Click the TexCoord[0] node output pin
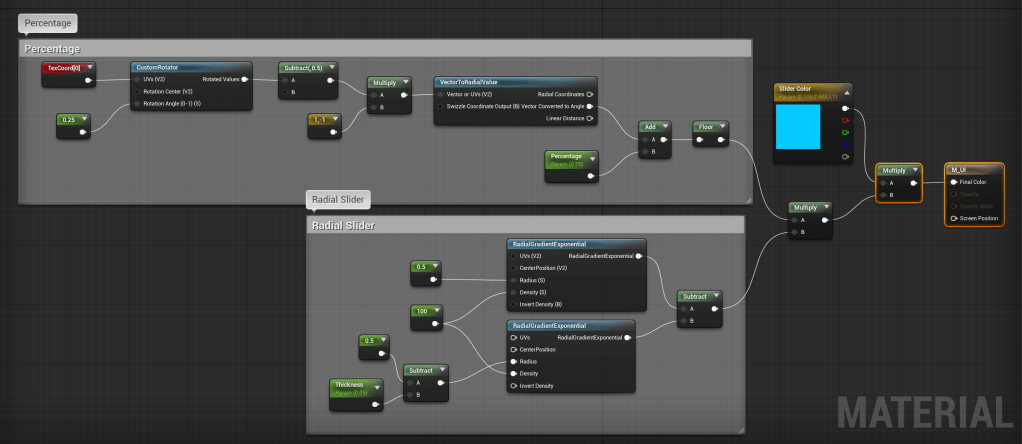The width and height of the screenshot is (1022, 444). click(88, 80)
